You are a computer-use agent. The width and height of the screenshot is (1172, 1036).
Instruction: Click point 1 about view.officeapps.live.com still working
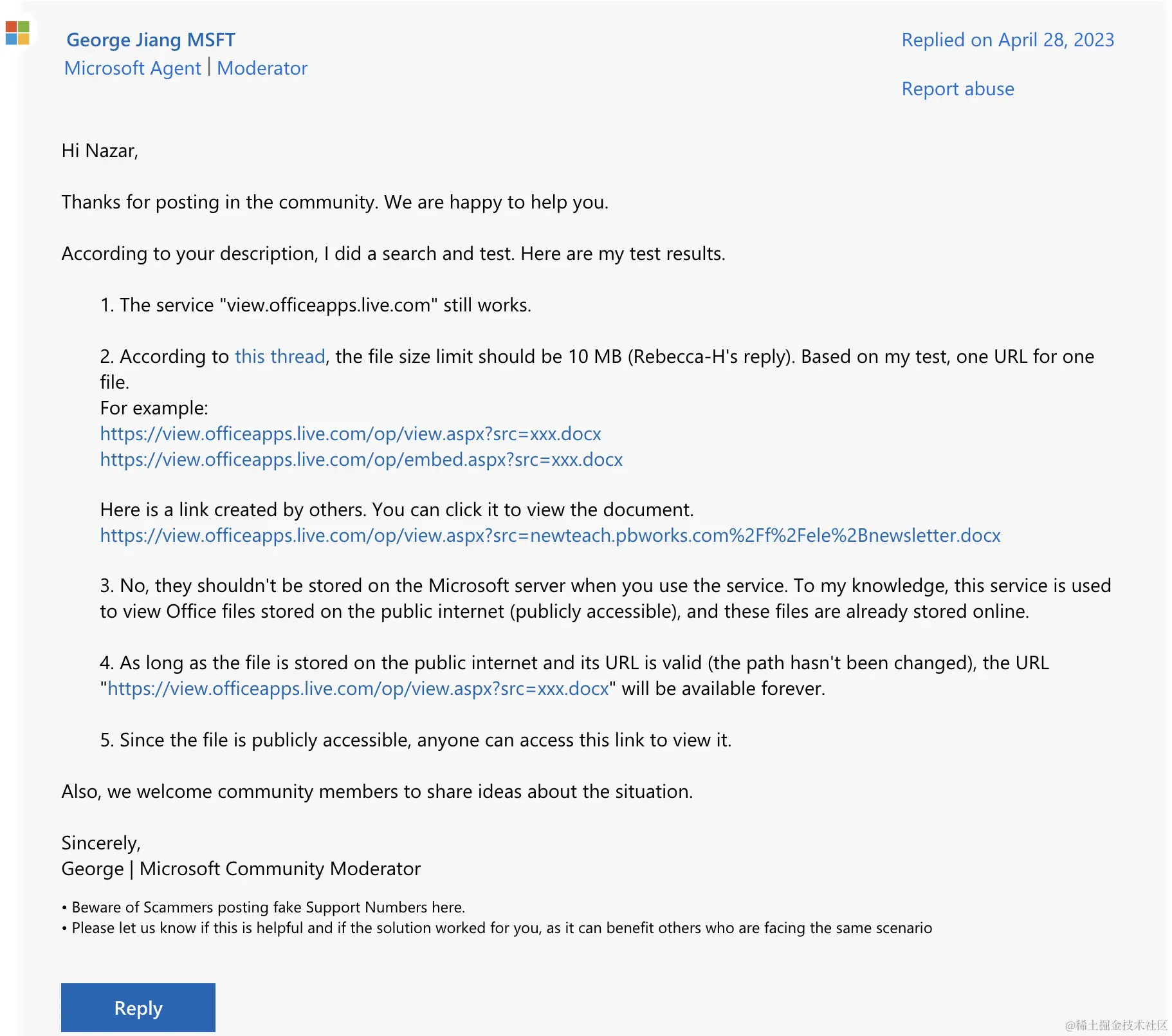click(x=315, y=305)
